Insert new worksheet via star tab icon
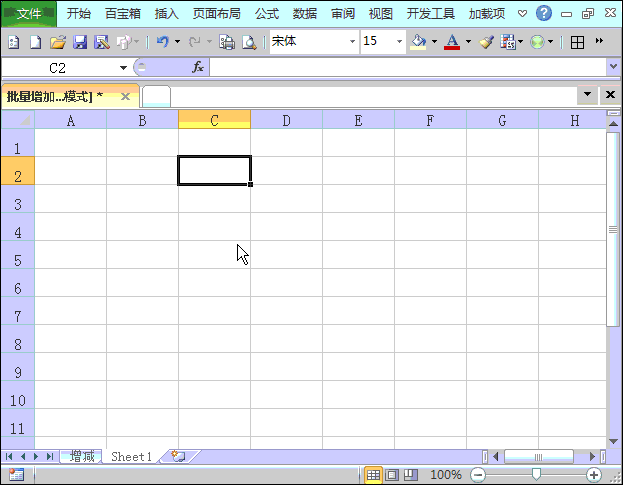Viewport: 623px width, 485px height. 179,456
